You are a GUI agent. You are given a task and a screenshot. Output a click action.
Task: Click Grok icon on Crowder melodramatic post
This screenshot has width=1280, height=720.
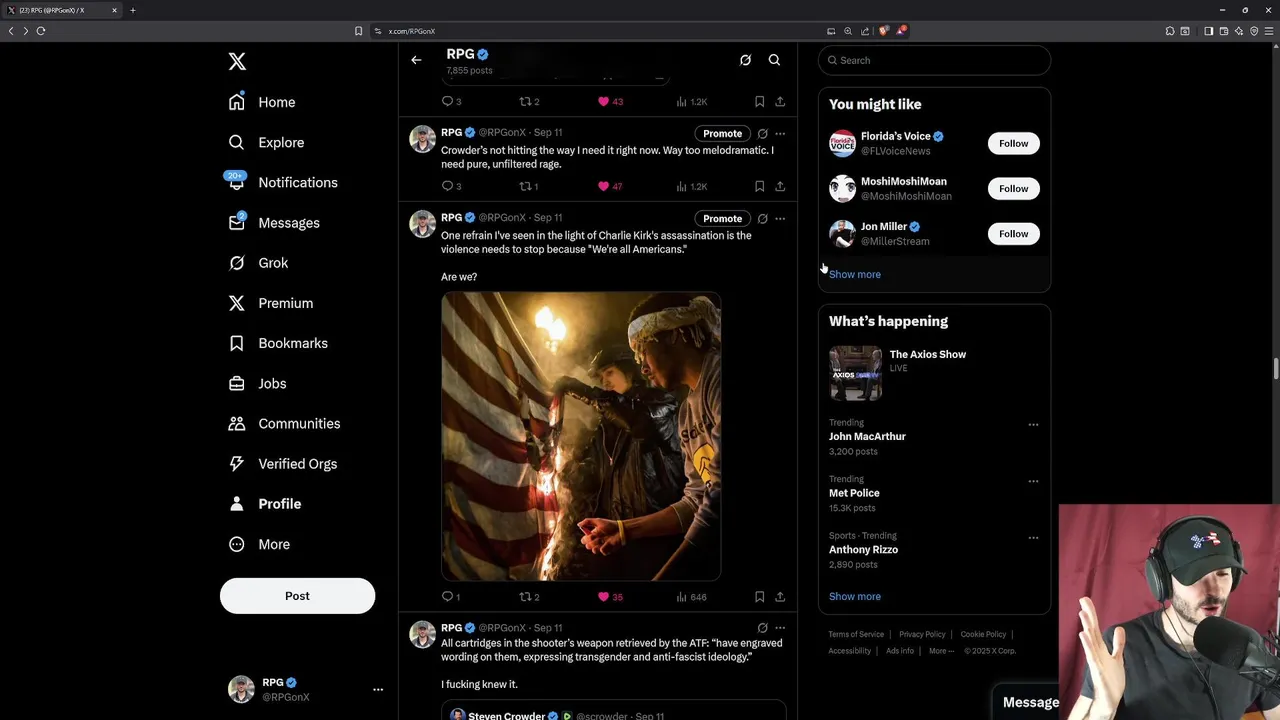tap(762, 133)
